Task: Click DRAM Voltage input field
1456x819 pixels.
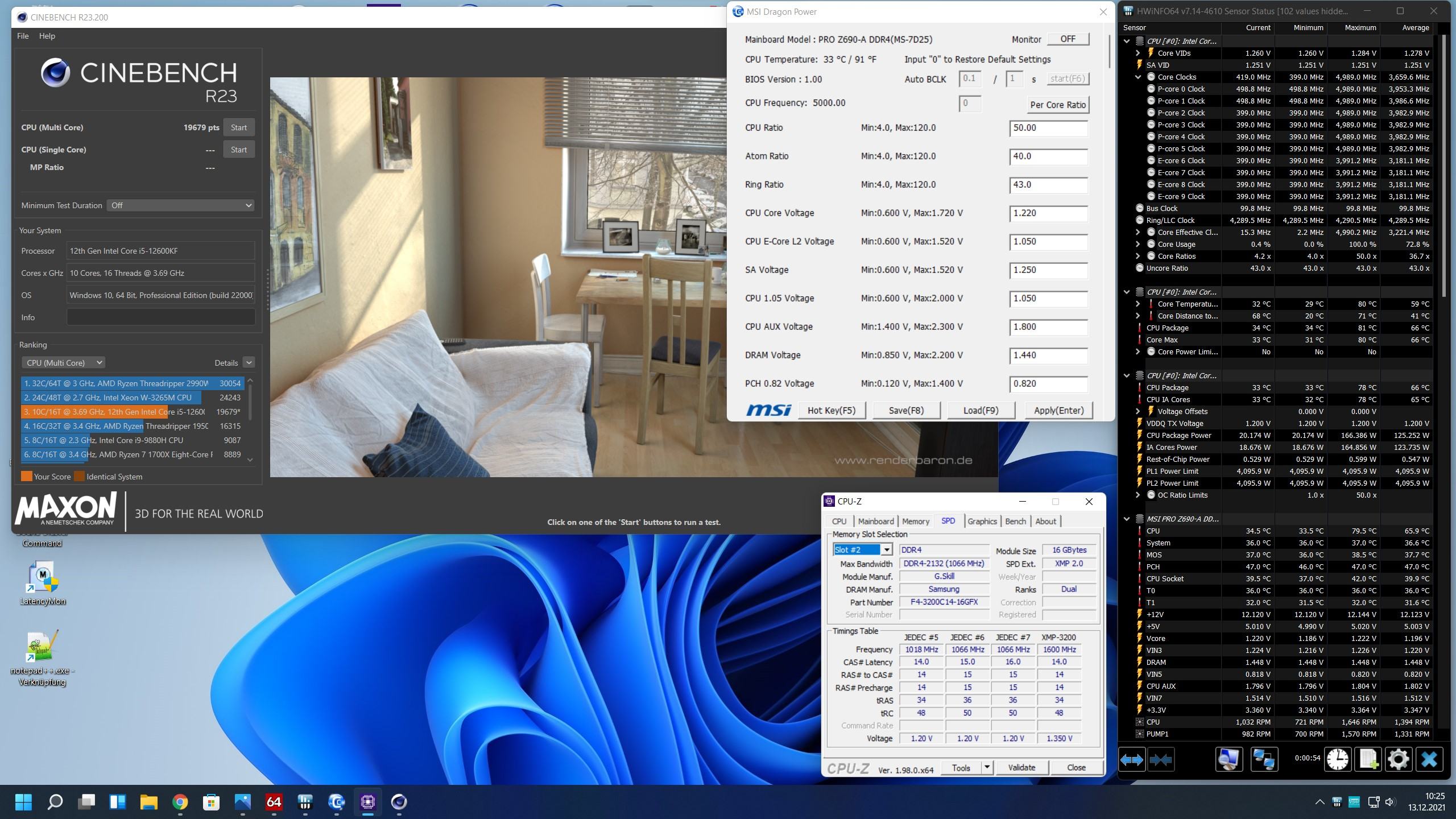Action: tap(1049, 355)
